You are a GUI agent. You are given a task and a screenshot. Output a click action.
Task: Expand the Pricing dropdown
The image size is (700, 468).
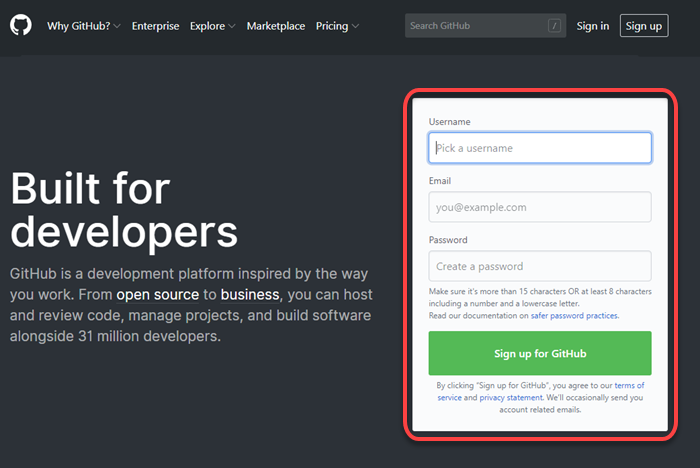click(337, 26)
